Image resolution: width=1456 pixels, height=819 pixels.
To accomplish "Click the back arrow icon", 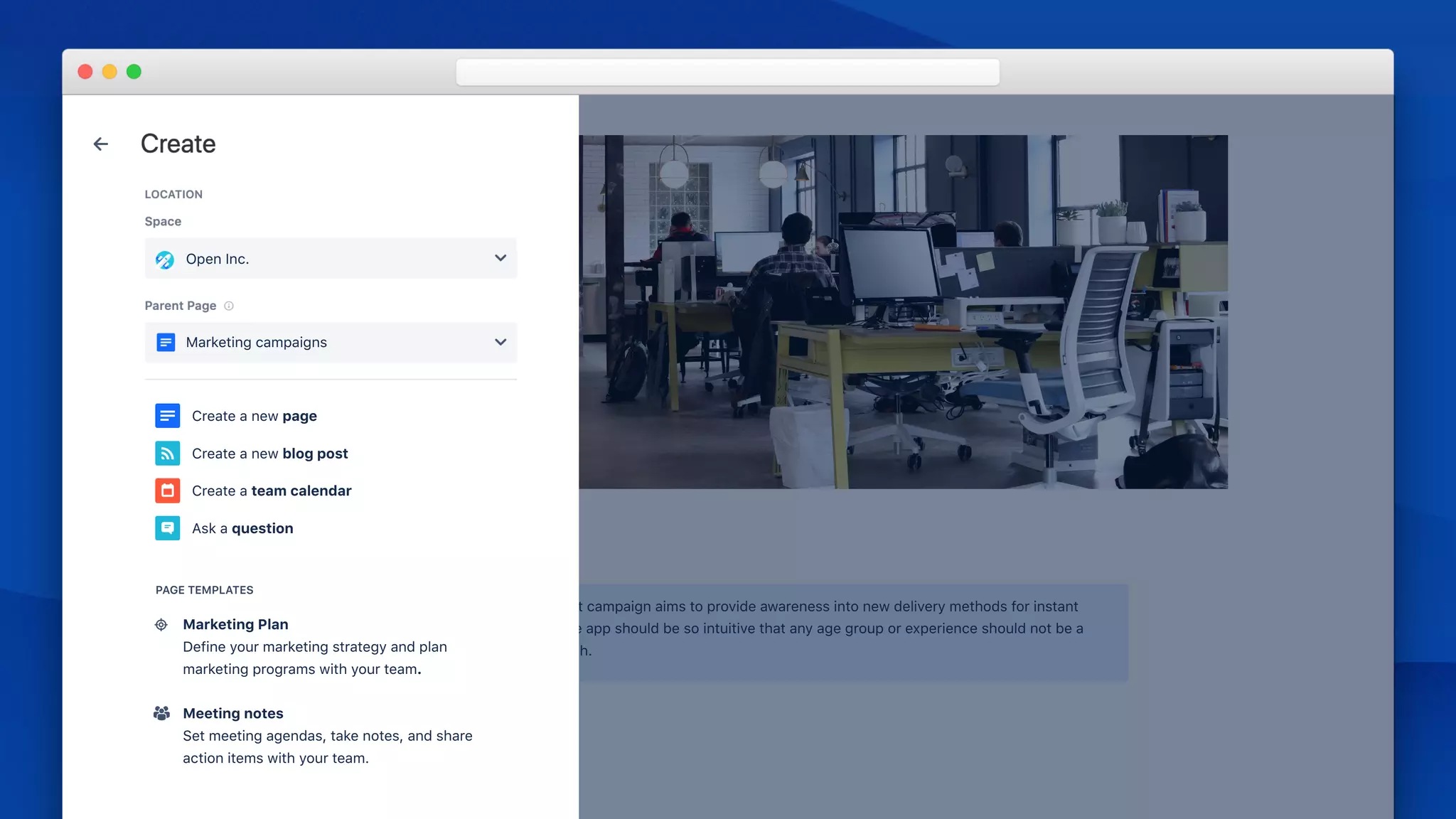I will pyautogui.click(x=101, y=144).
